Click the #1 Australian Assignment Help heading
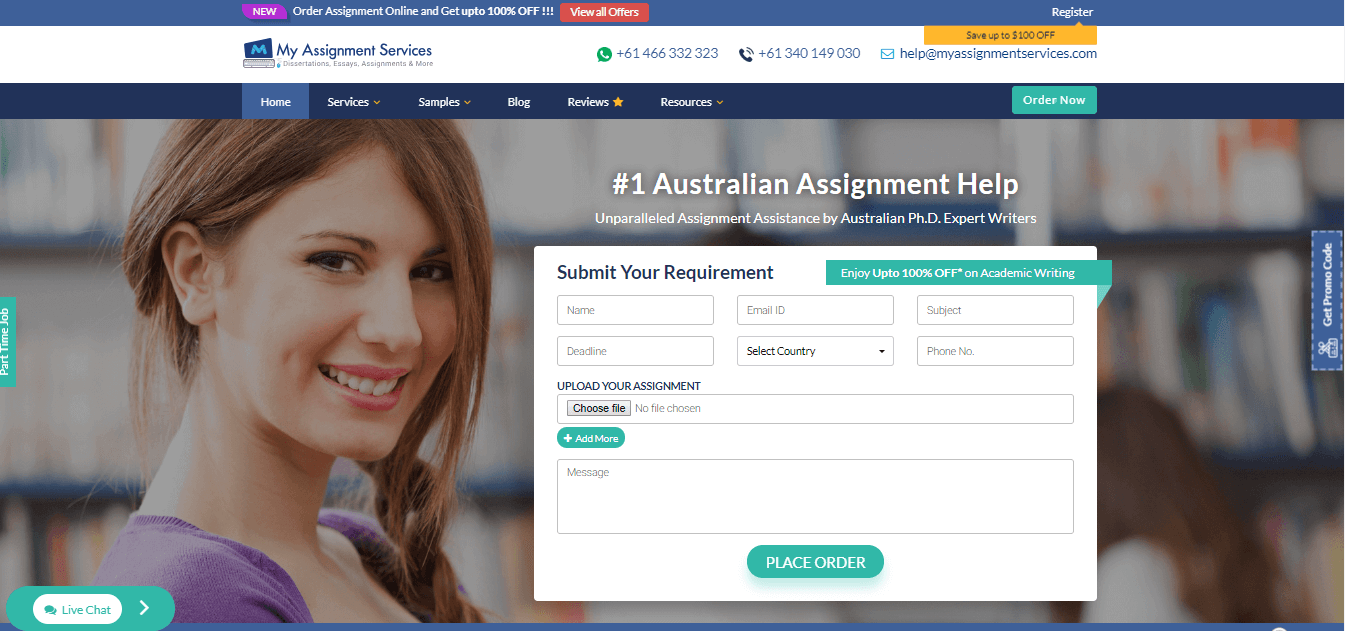This screenshot has height=631, width=1345. click(x=815, y=184)
